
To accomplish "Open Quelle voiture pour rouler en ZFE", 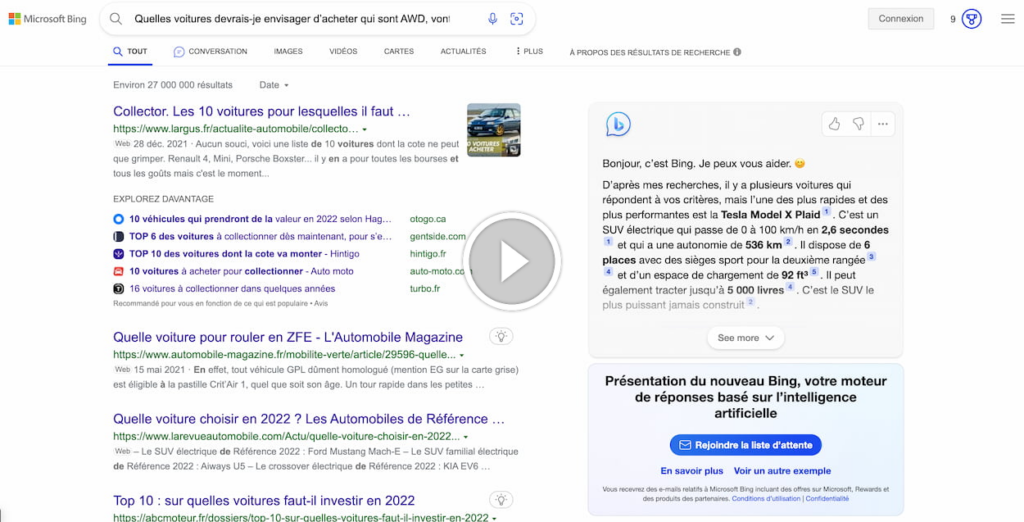I will coord(288,337).
